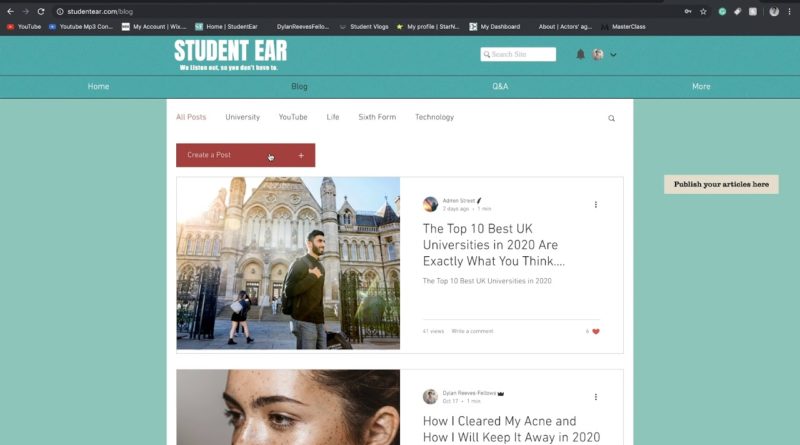Open the Chrome three-dot menu
The width and height of the screenshot is (800, 445).
789,11
